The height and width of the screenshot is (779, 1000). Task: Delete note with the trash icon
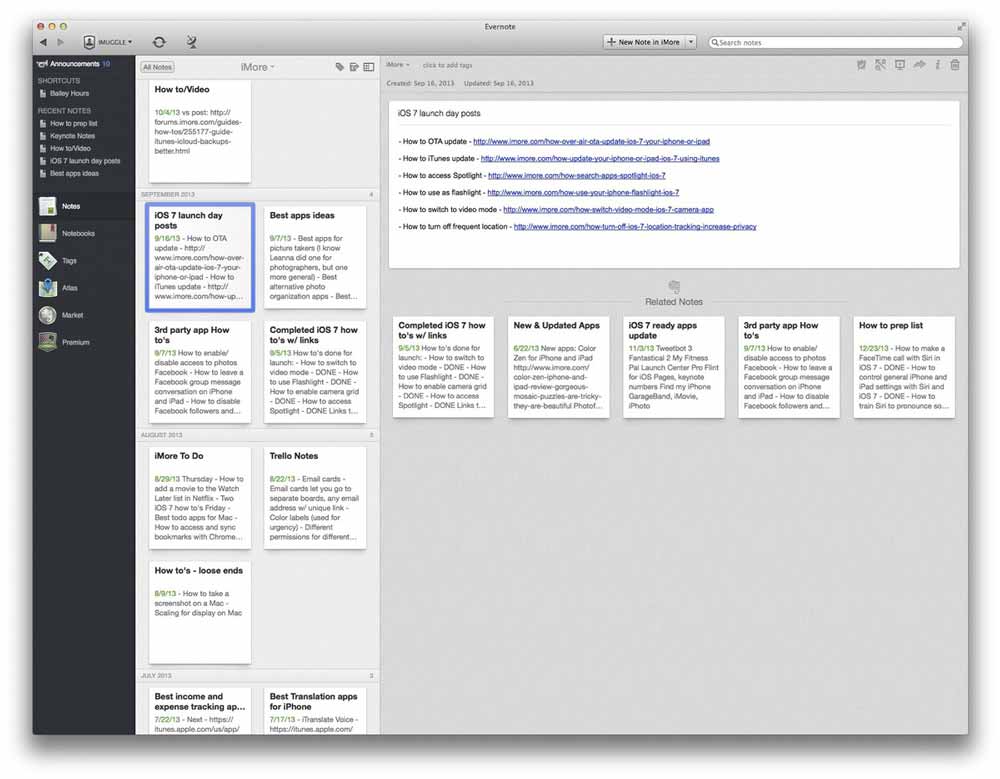[955, 64]
